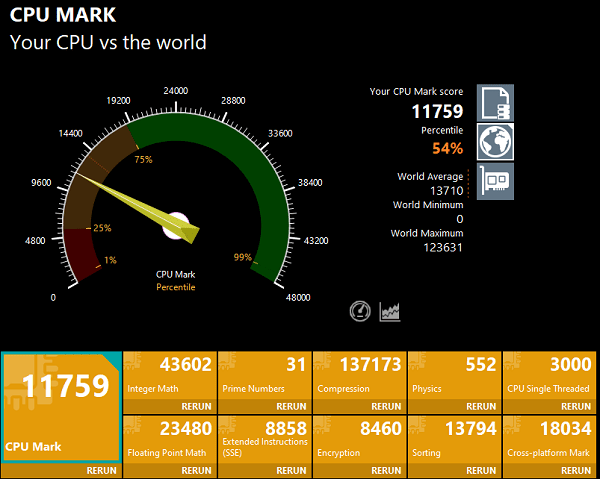
Task: Select the large CPU Mark 11759 tile
Action: coord(61,408)
